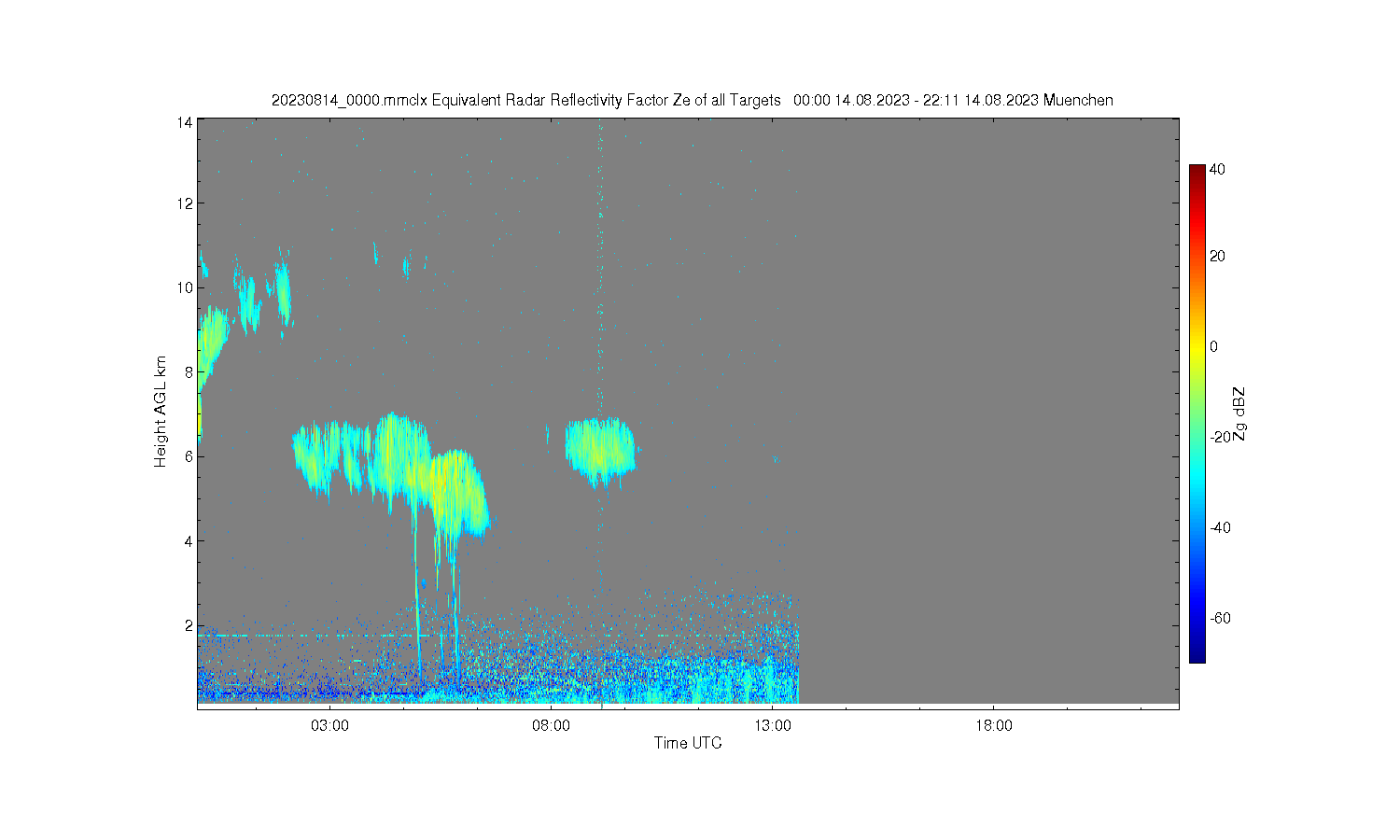Click the 12 km height tick label
The width and height of the screenshot is (1400, 840).
click(185, 203)
